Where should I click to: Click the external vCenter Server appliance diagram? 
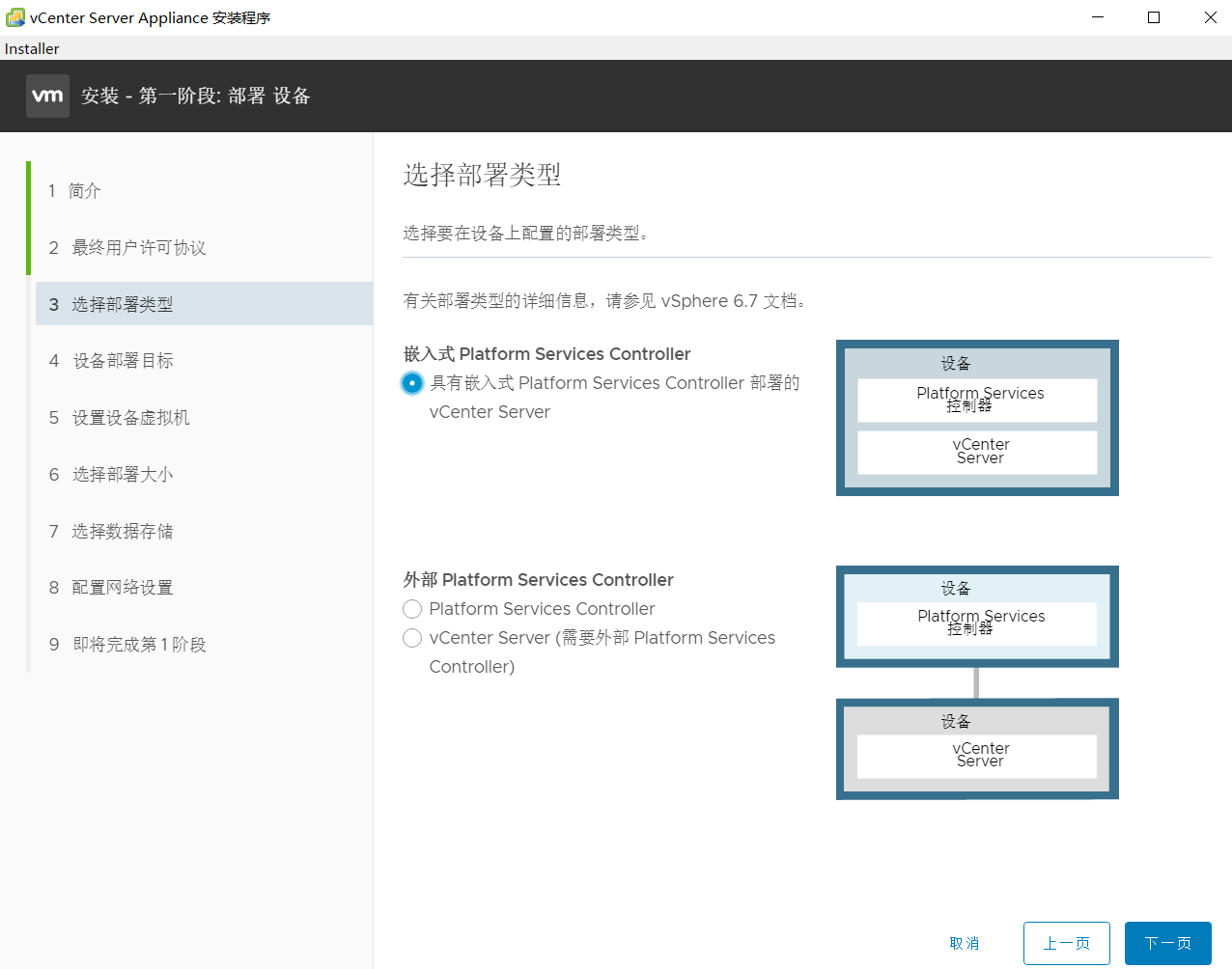click(977, 749)
